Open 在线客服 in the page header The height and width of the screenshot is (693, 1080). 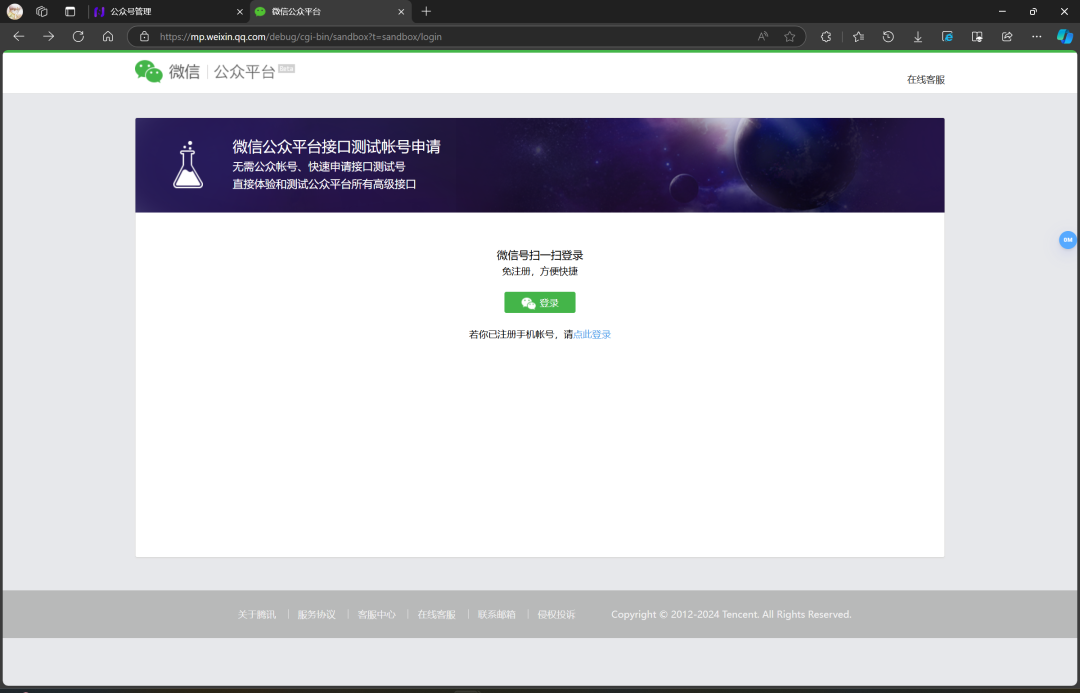pyautogui.click(x=925, y=80)
